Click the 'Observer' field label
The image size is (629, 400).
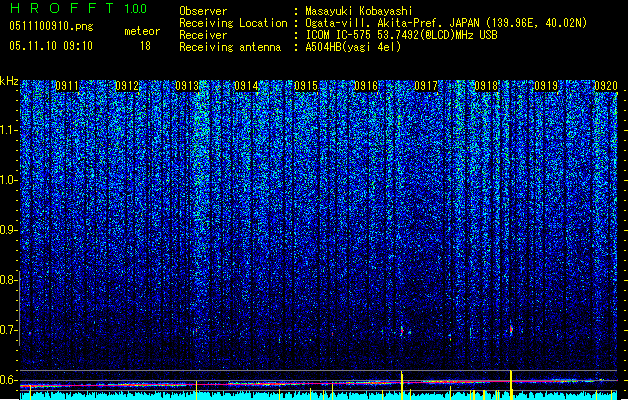[203, 11]
